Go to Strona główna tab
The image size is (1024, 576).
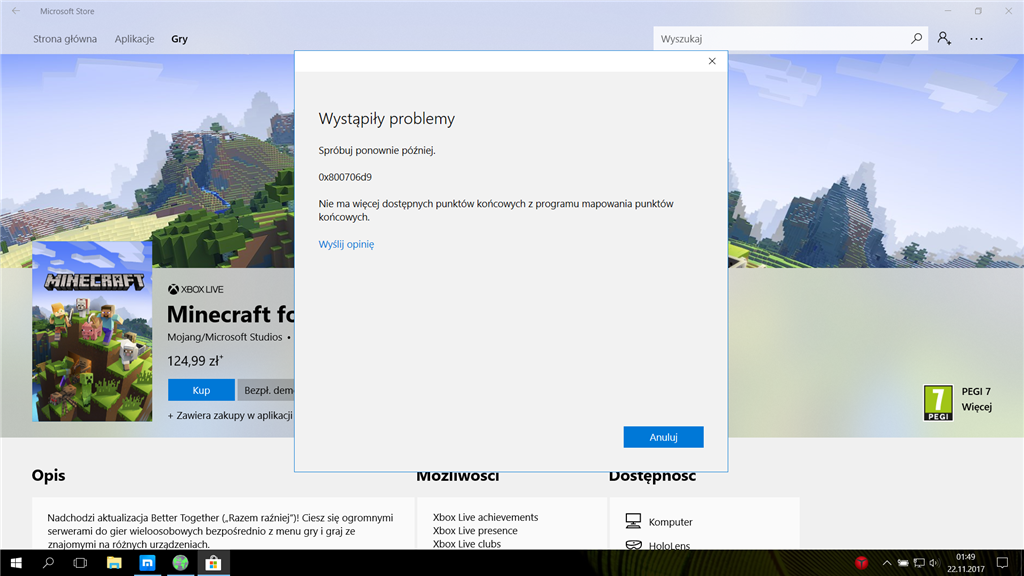(x=65, y=39)
